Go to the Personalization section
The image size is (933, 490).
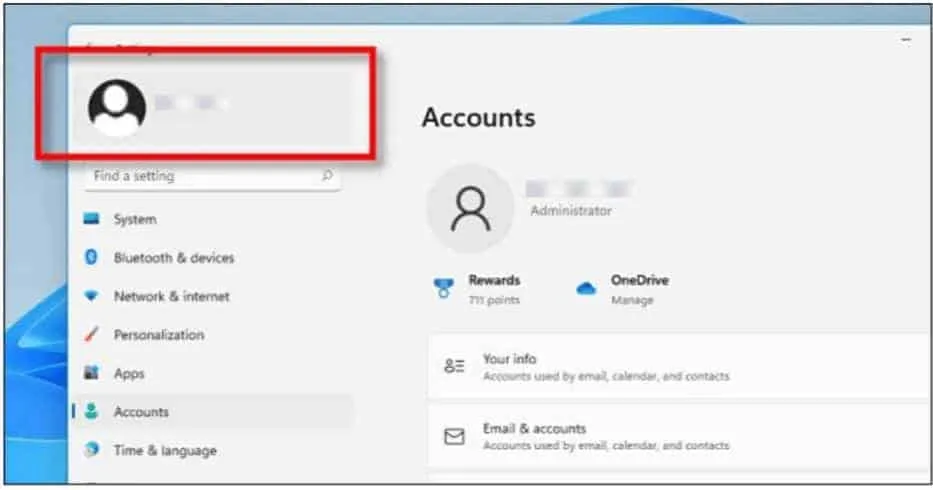[158, 335]
